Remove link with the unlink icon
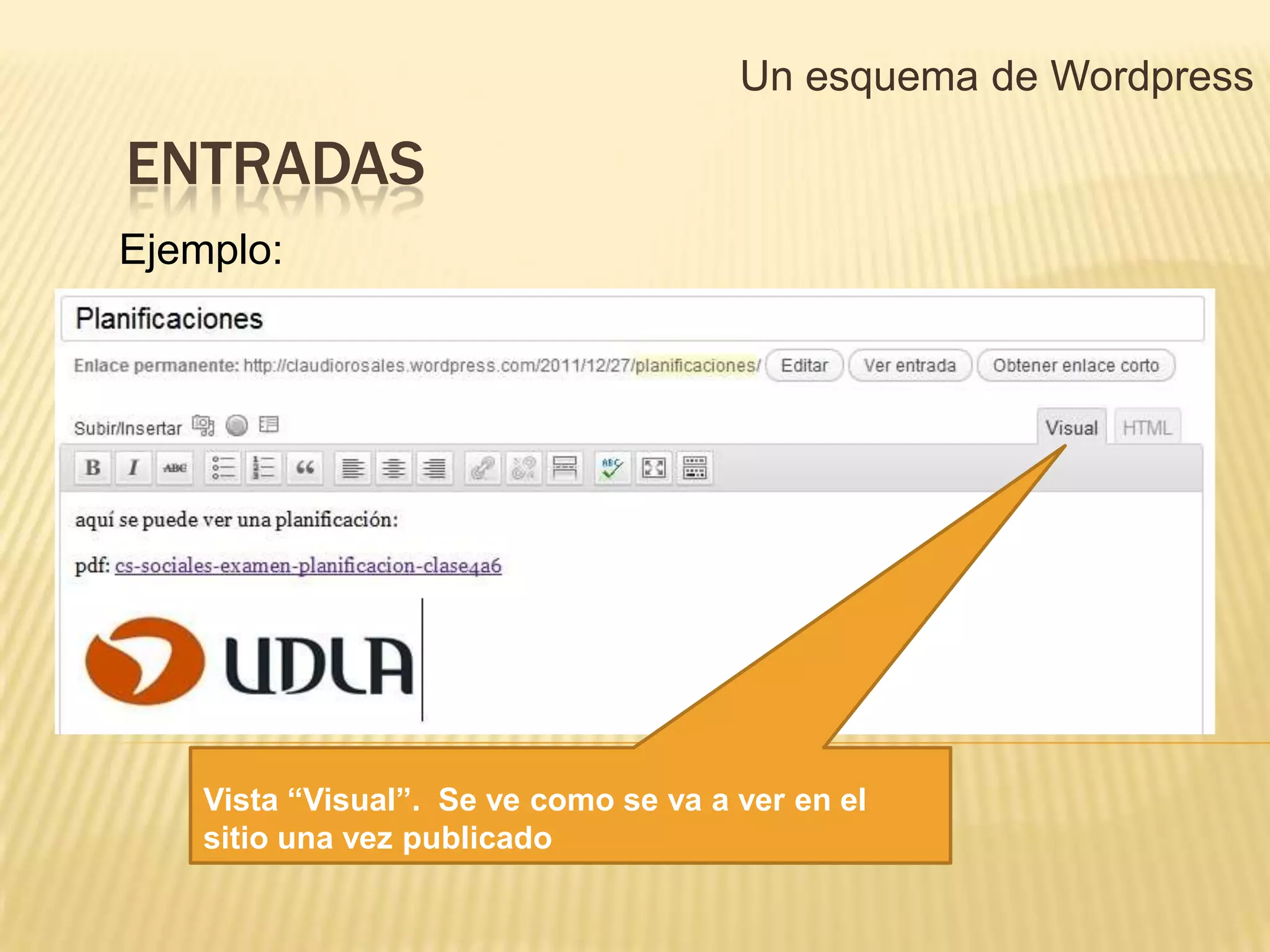Screen dimensions: 1270x952 pos(523,467)
